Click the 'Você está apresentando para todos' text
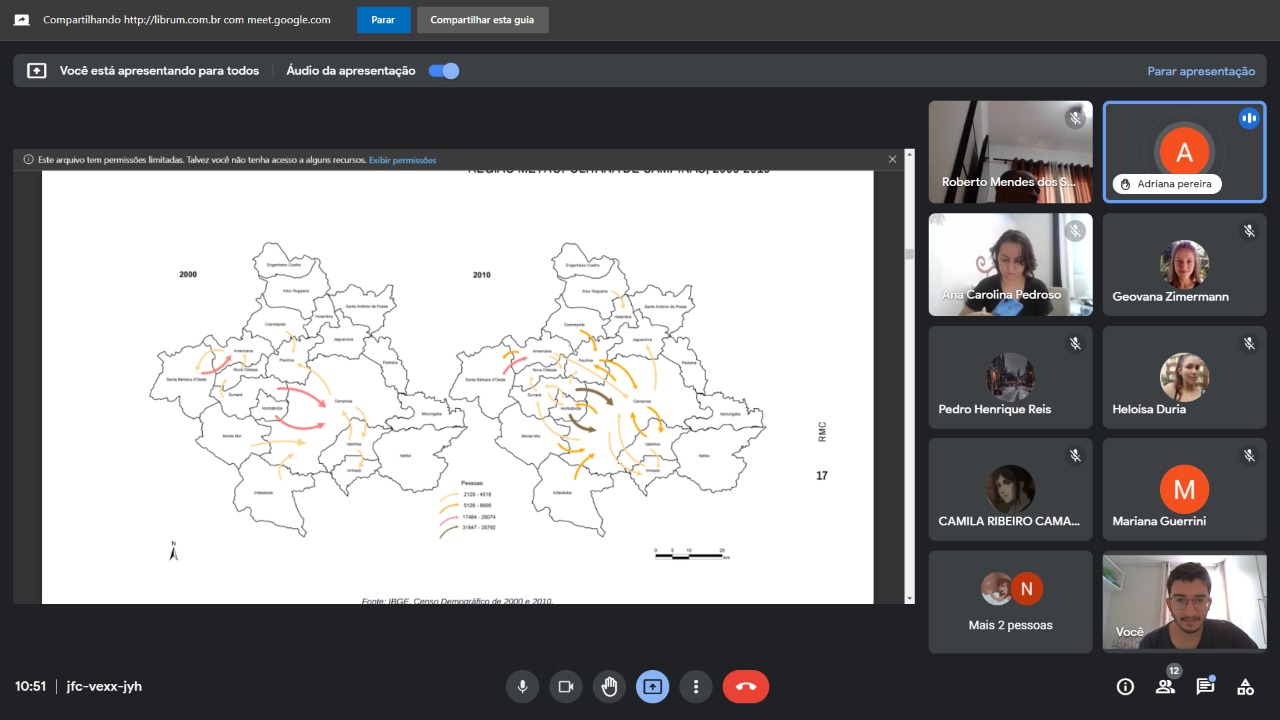 [x=159, y=71]
